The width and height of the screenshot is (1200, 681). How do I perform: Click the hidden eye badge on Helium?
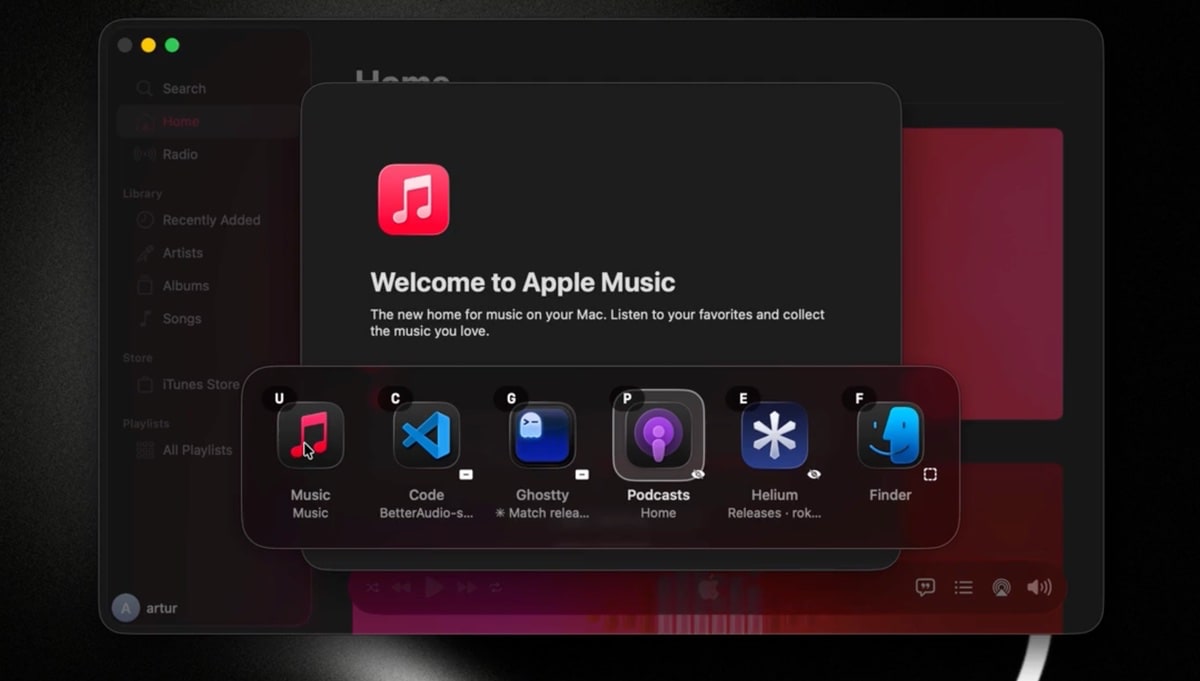(x=814, y=474)
